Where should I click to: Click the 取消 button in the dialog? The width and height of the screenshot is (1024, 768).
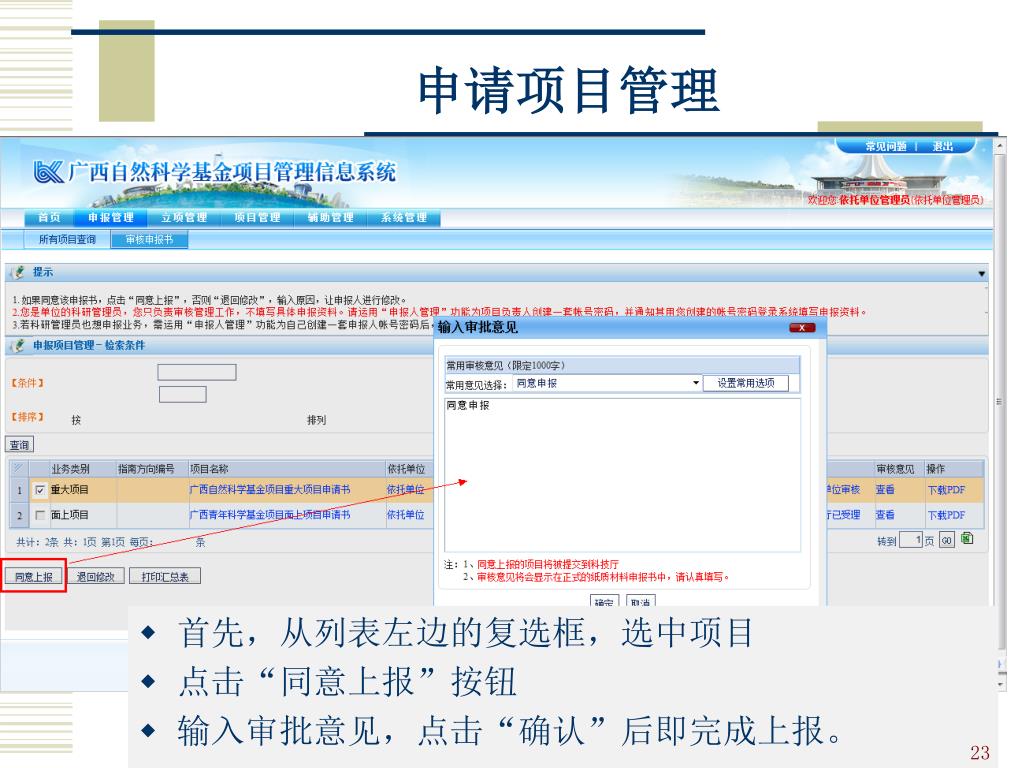tap(641, 601)
